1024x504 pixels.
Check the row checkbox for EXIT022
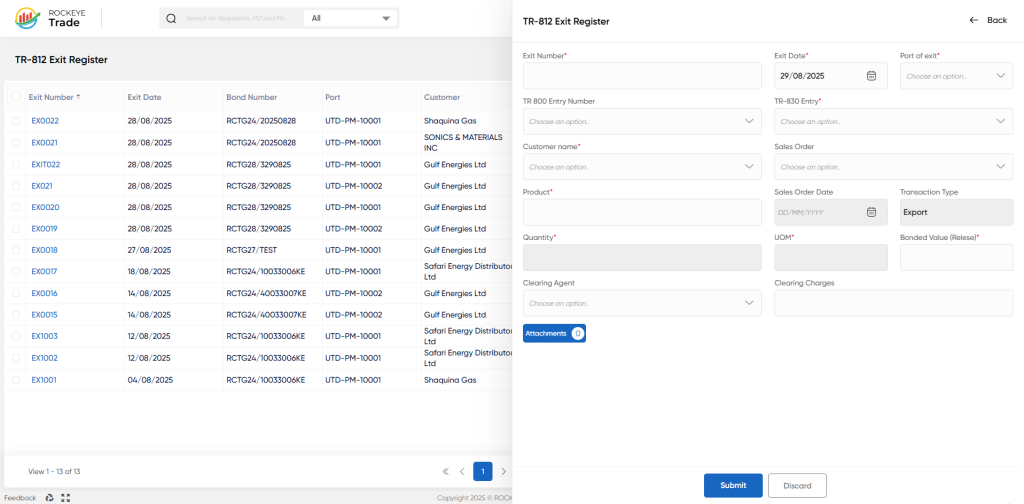pyautogui.click(x=16, y=165)
